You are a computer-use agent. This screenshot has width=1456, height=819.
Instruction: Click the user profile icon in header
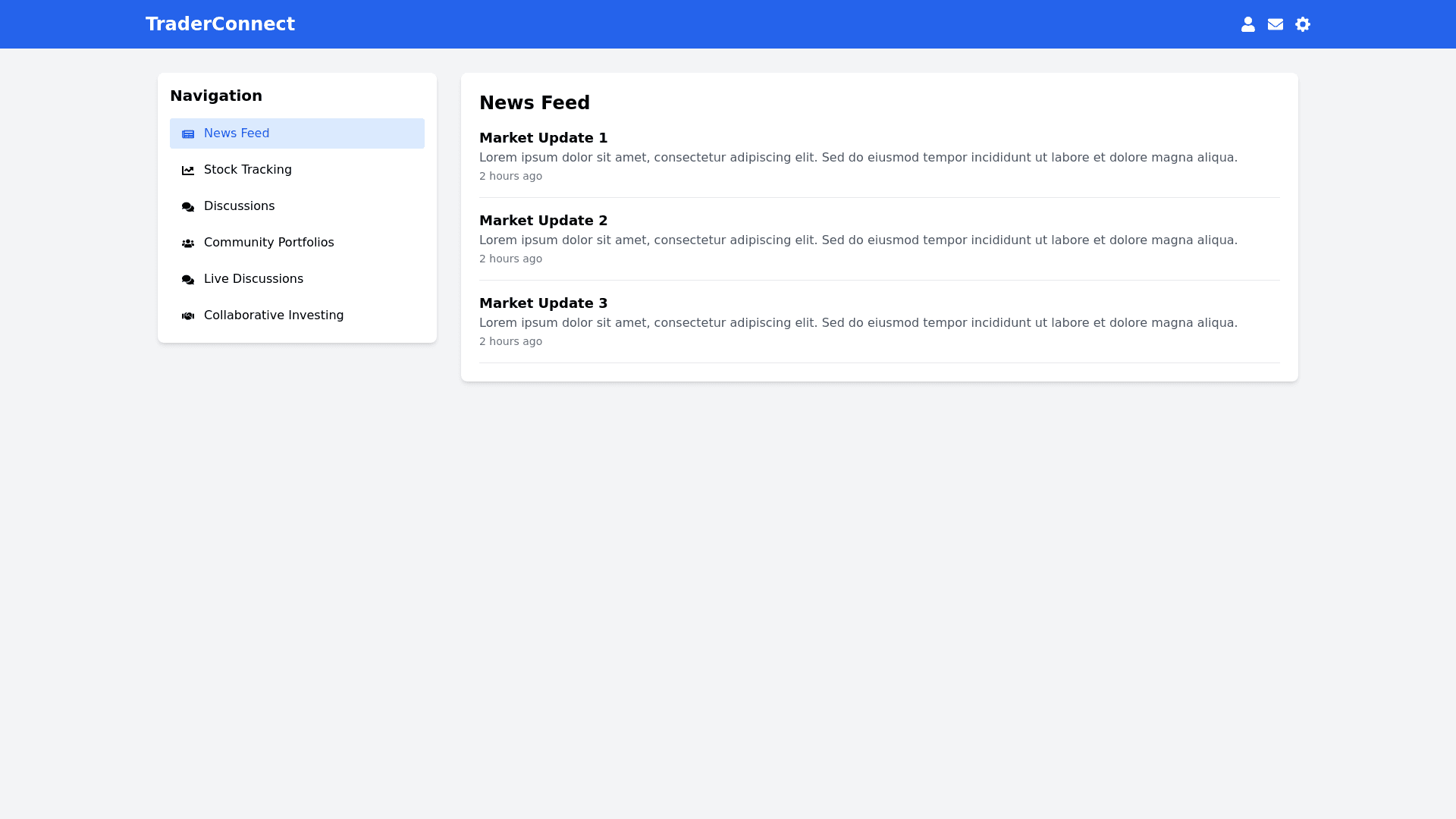click(1247, 24)
